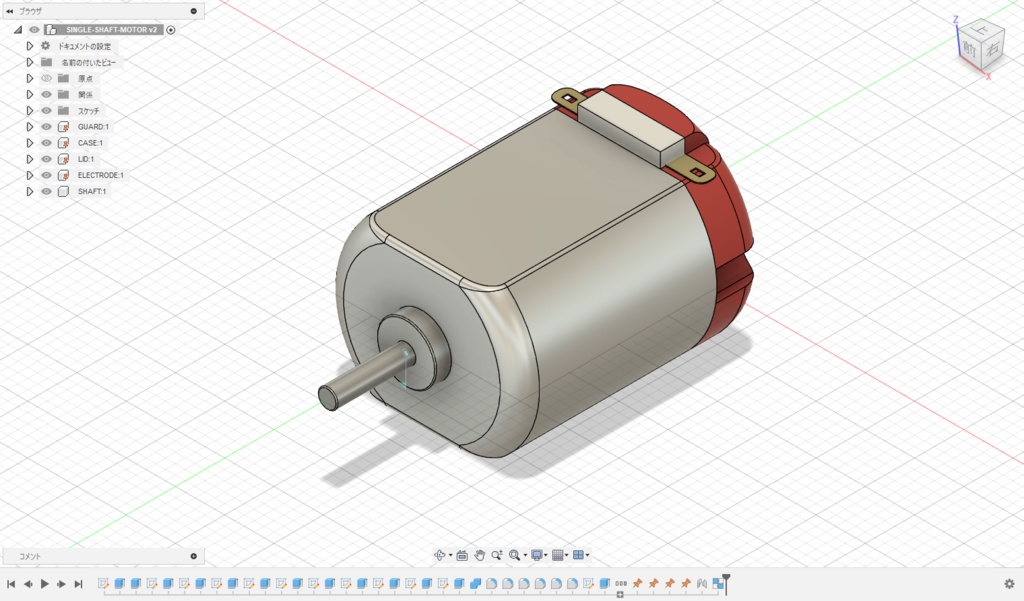Open Orbit tool dropdown arrow
Viewport: 1024px width, 601px height.
point(451,555)
